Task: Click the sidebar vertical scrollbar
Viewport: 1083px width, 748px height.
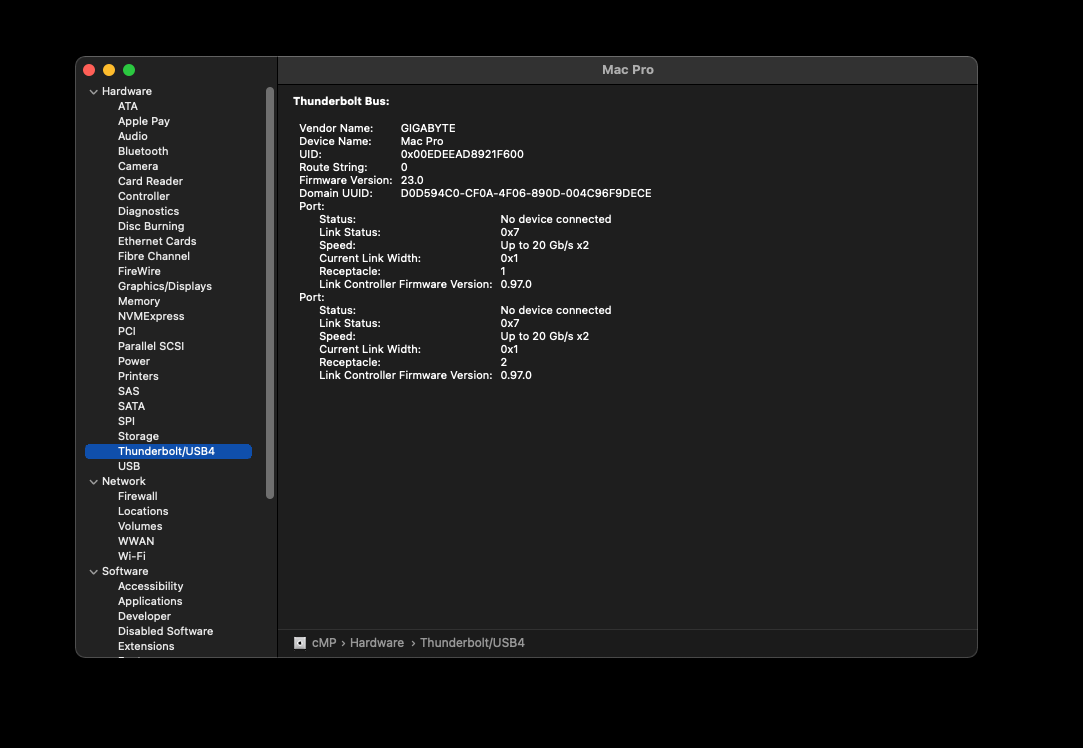Action: pyautogui.click(x=270, y=293)
